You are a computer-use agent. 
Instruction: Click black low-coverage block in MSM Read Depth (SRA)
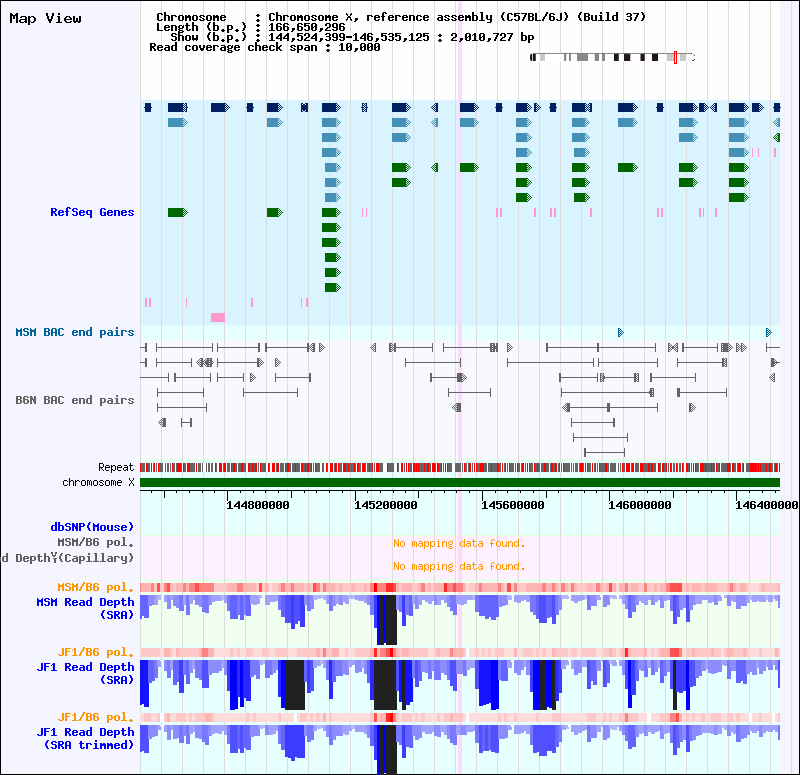(x=391, y=620)
